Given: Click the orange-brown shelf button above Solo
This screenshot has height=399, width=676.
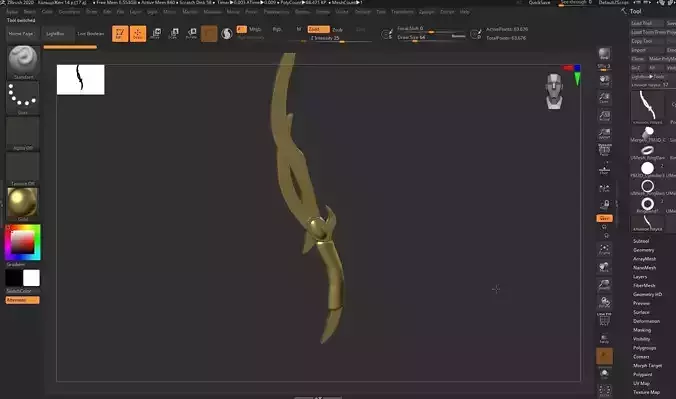Looking at the screenshot, I should (x=604, y=356).
